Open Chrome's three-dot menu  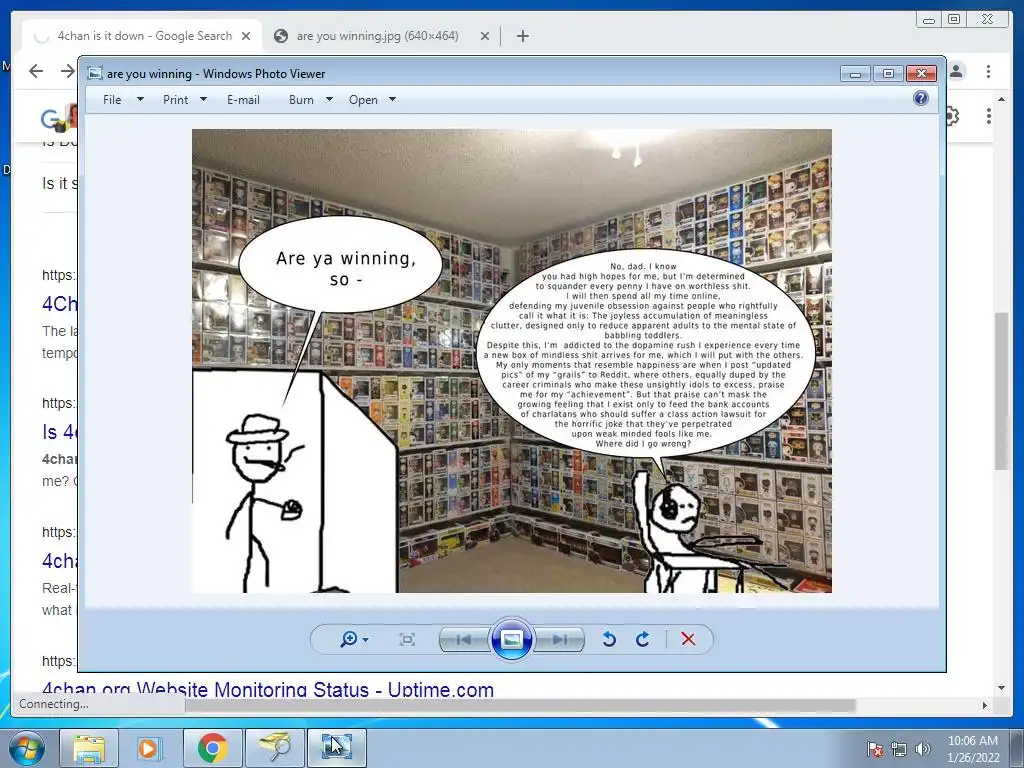tap(988, 71)
